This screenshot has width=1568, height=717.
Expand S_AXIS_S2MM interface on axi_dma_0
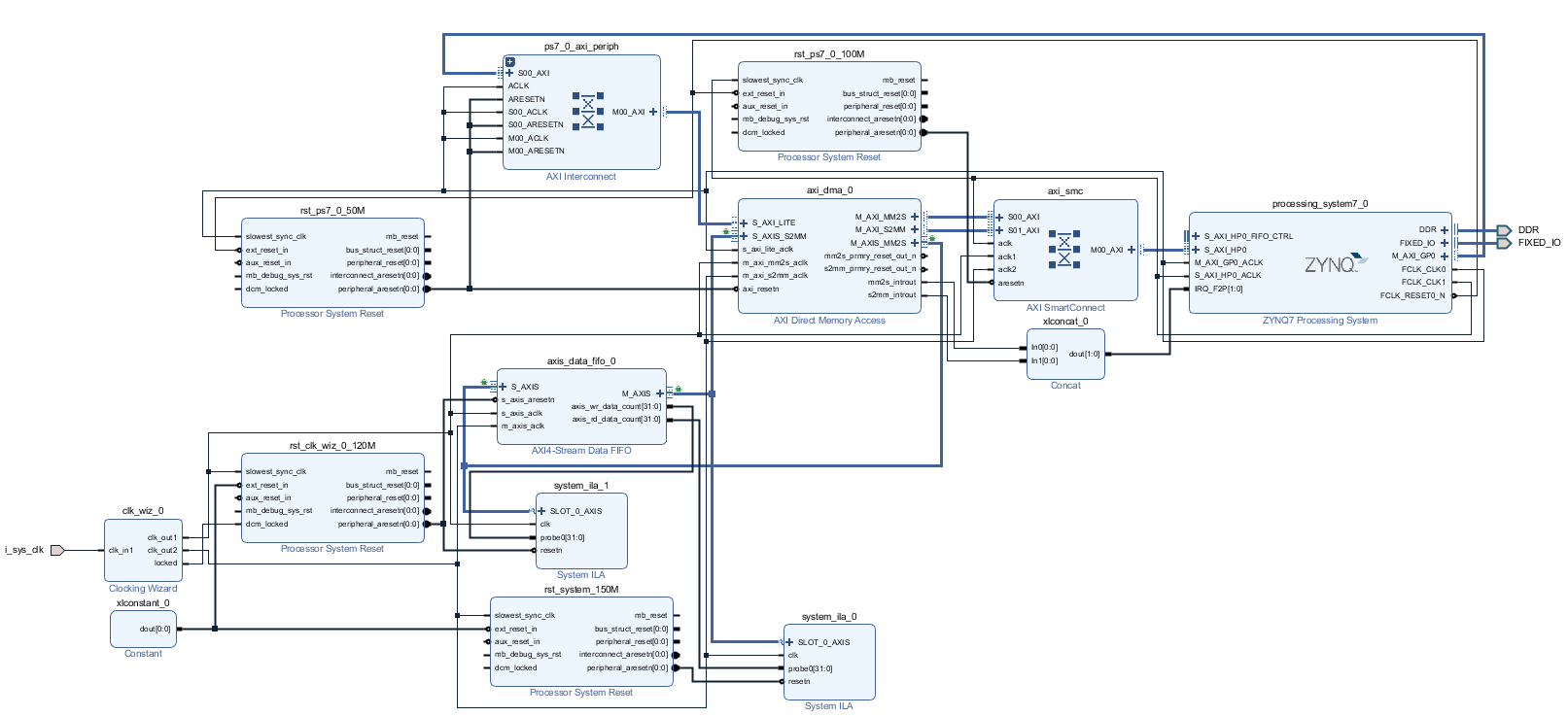744,236
